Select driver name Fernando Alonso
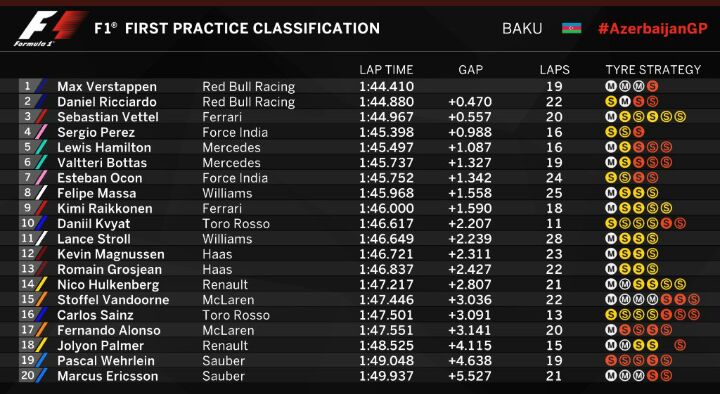The width and height of the screenshot is (720, 394). tap(109, 330)
